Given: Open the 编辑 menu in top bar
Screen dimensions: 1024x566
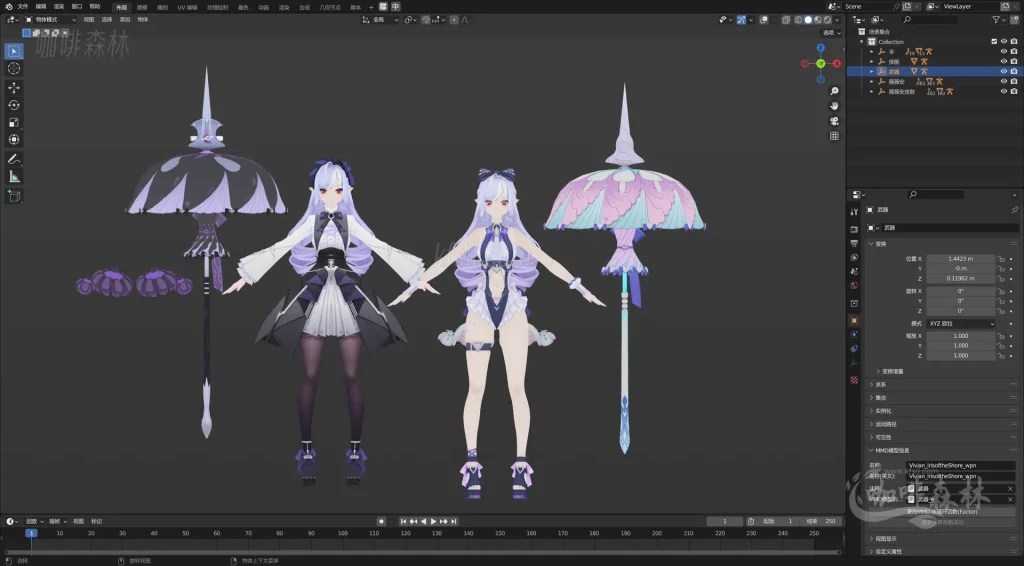Looking at the screenshot, I should (x=41, y=7).
